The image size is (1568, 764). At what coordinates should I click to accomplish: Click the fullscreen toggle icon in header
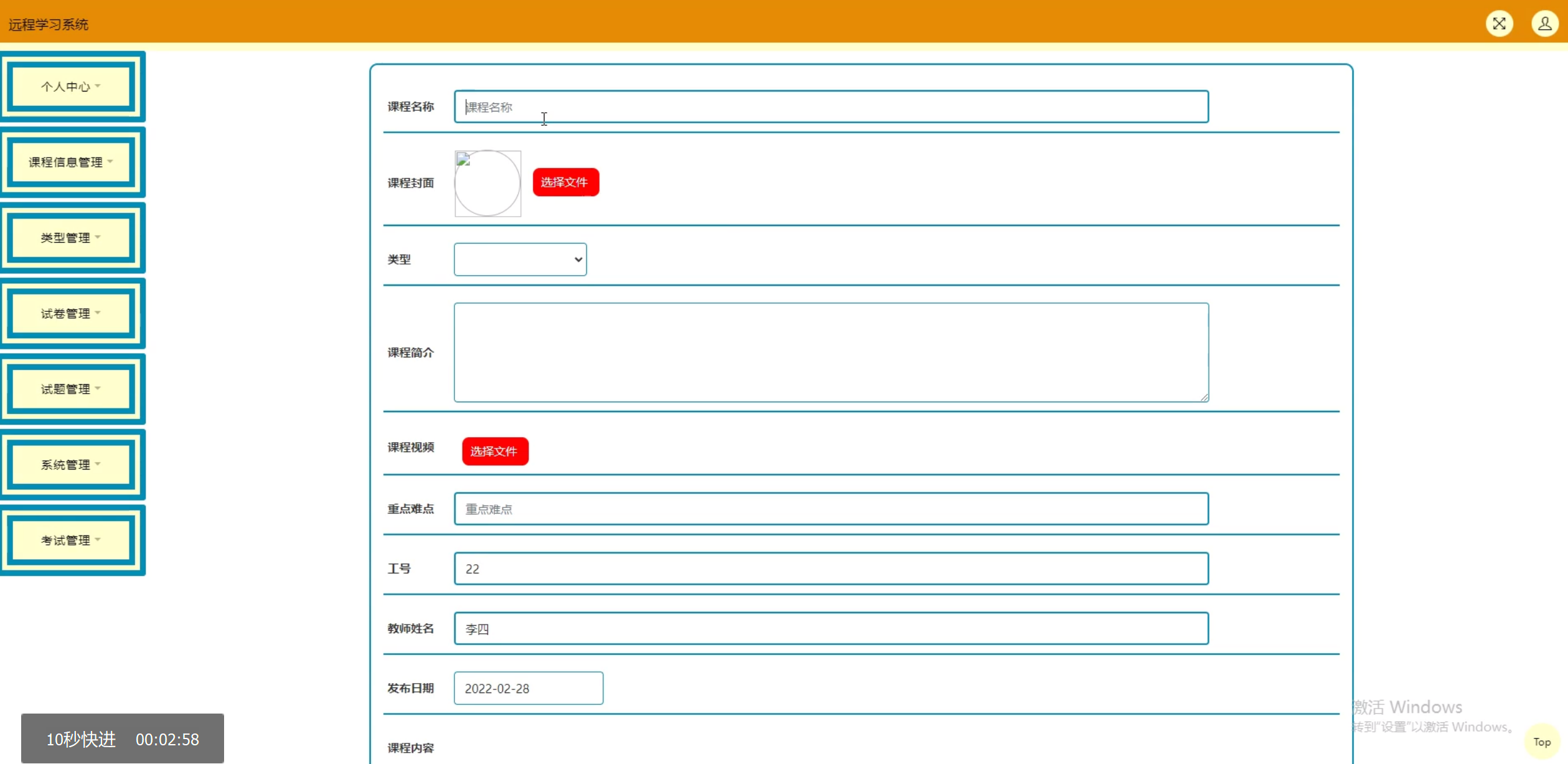[x=1499, y=24]
